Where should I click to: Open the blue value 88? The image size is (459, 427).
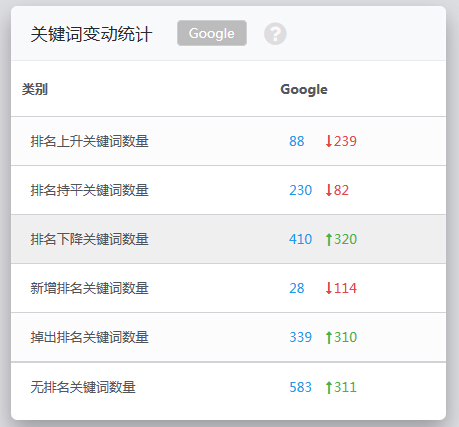point(297,141)
